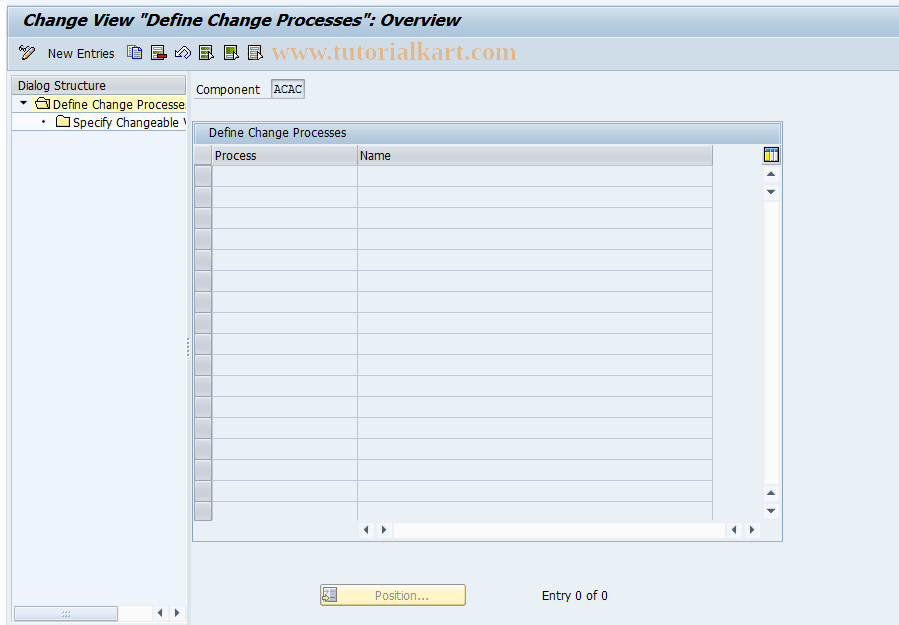Image resolution: width=899 pixels, height=625 pixels.
Task: Click the Position... button
Action: tap(393, 595)
